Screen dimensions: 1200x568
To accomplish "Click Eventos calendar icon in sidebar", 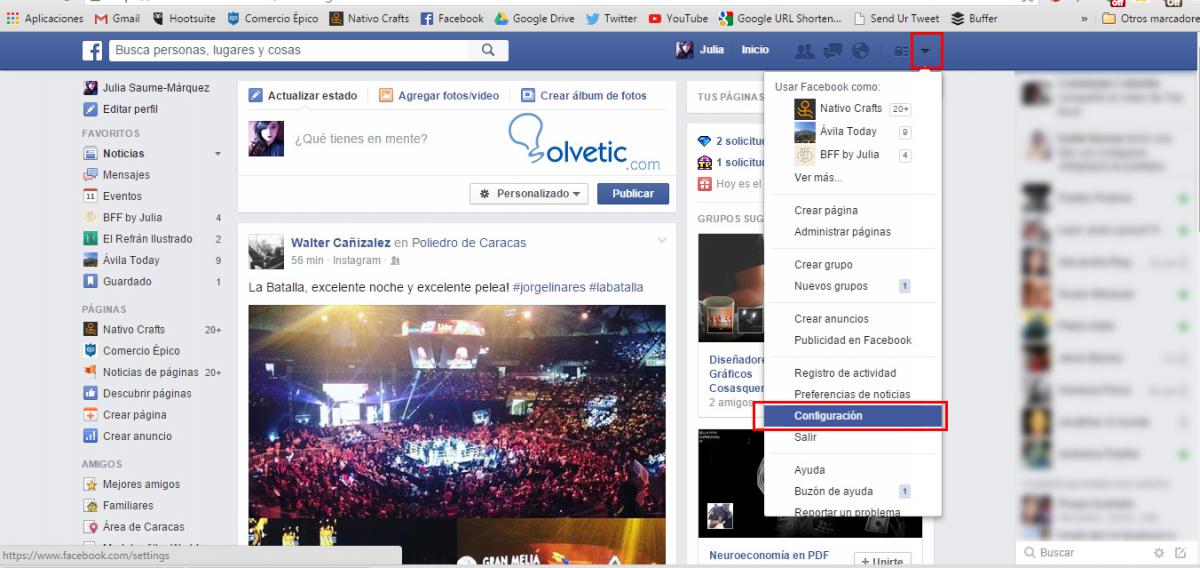I will [90, 196].
